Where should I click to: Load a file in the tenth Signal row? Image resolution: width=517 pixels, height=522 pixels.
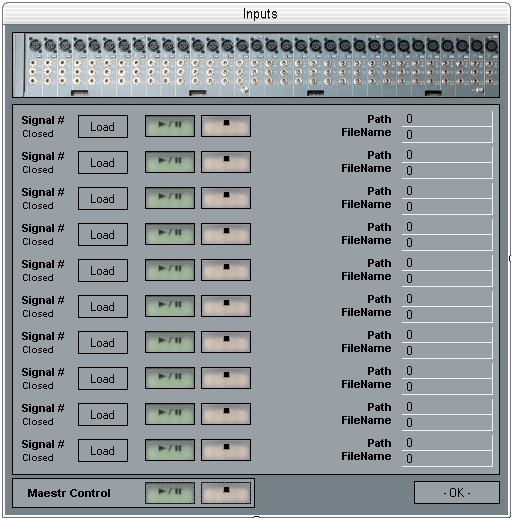[x=103, y=451]
